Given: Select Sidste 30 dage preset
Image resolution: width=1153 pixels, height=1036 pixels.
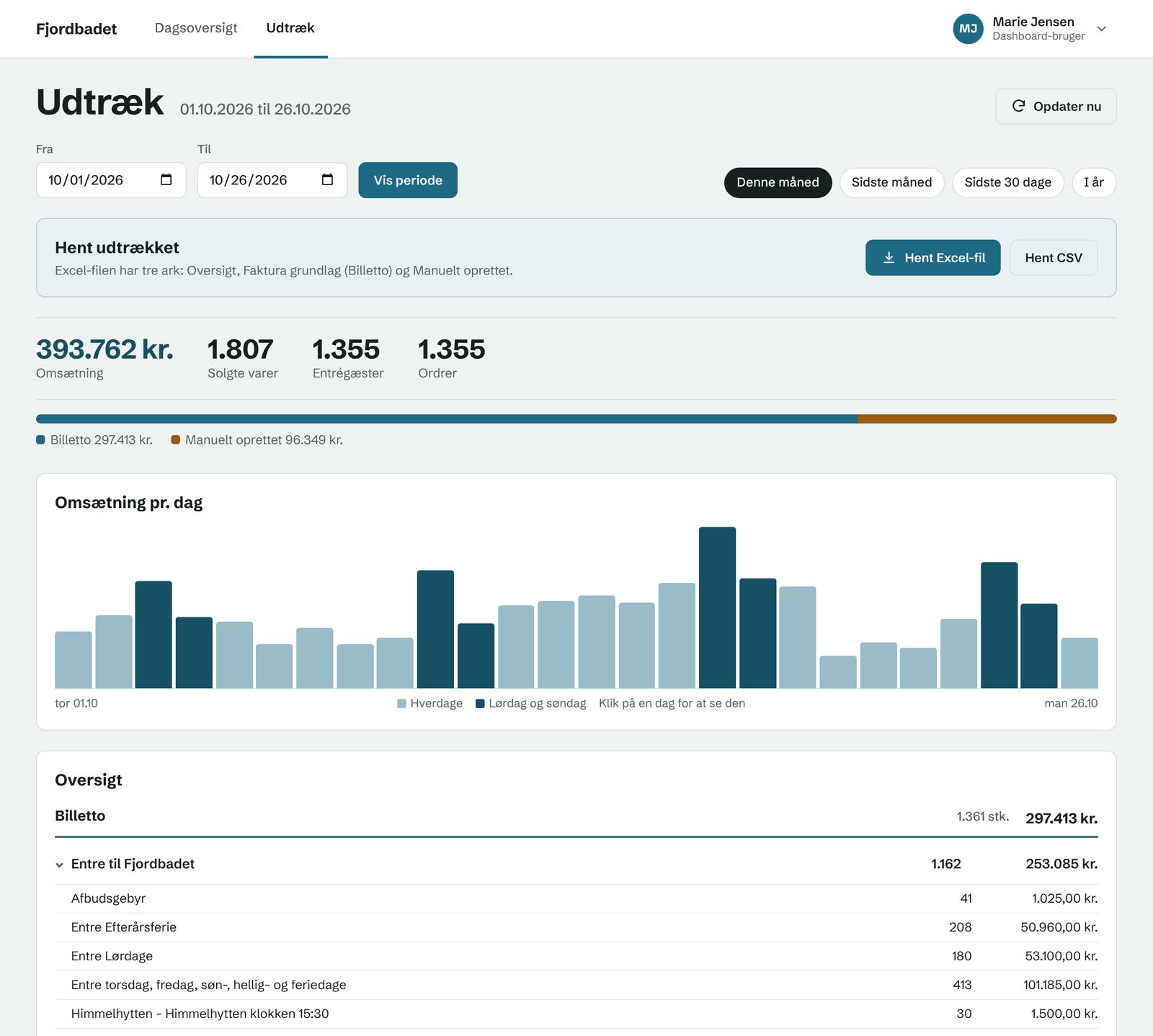Looking at the screenshot, I should tap(1007, 182).
